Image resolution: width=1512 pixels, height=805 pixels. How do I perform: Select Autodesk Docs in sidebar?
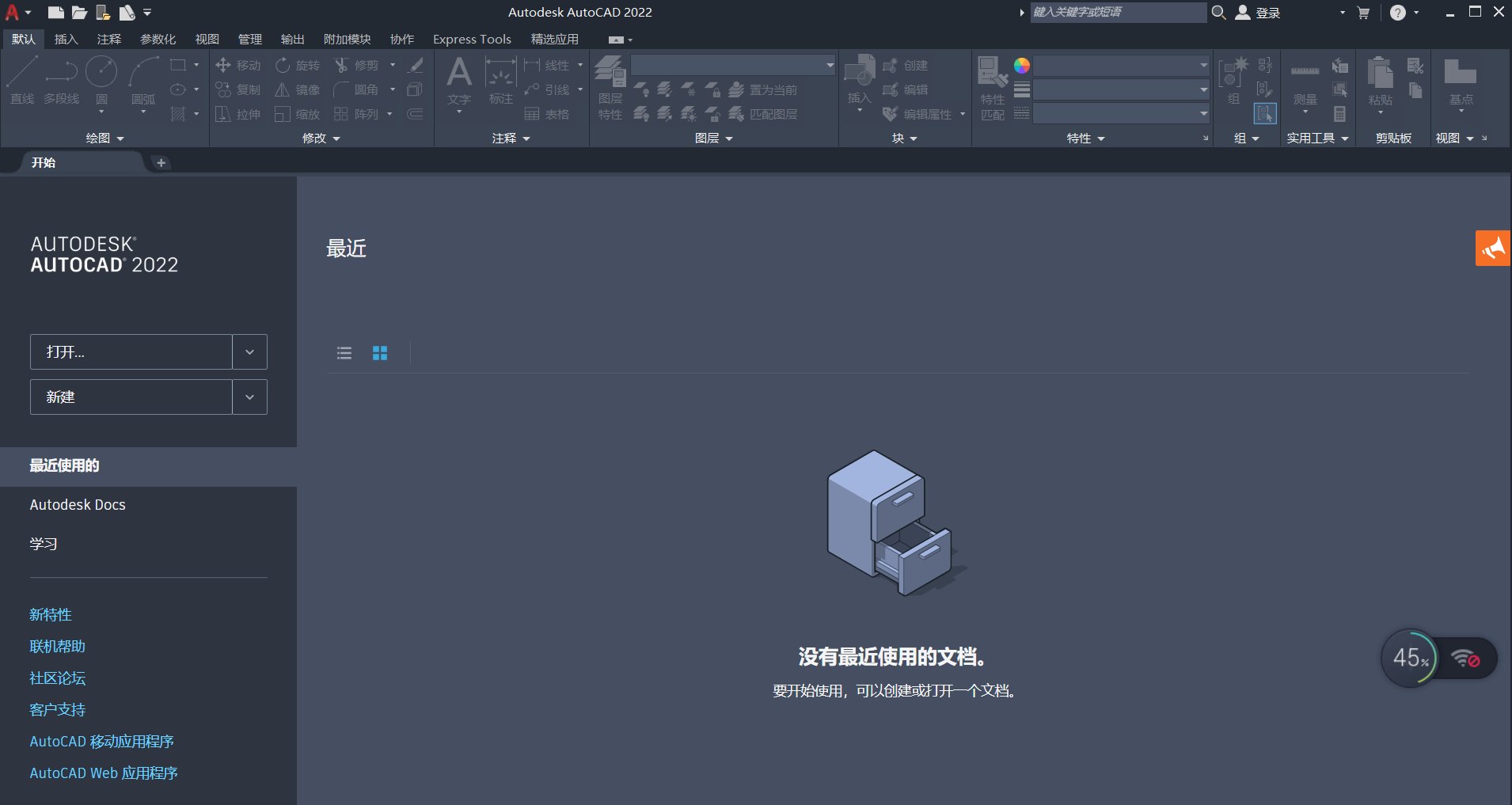(78, 505)
